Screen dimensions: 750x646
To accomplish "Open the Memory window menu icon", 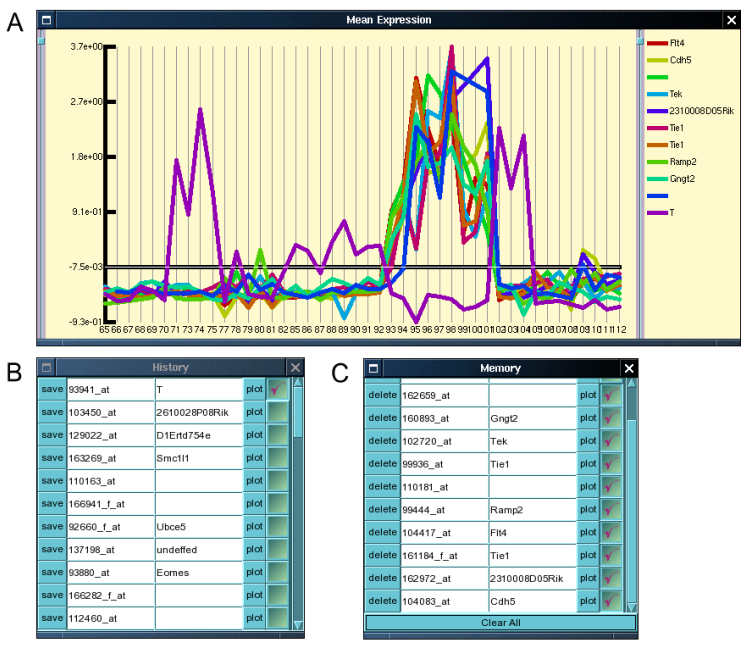I will pyautogui.click(x=372, y=368).
